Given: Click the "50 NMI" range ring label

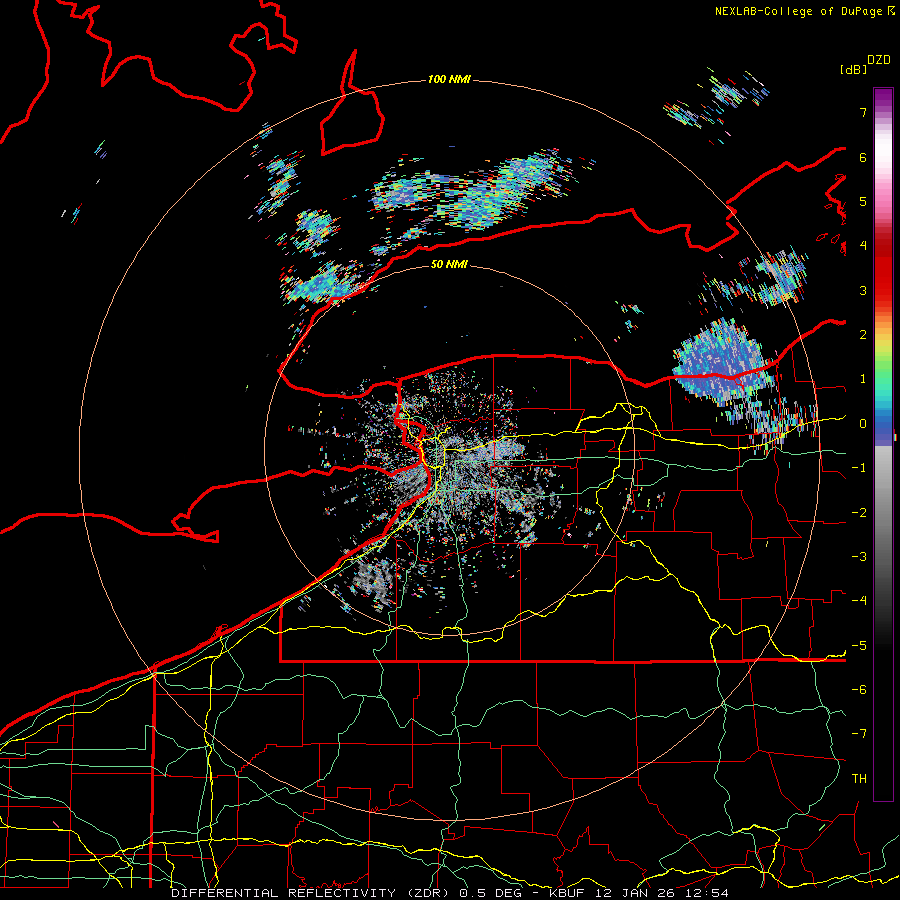Looking at the screenshot, I should [x=449, y=264].
